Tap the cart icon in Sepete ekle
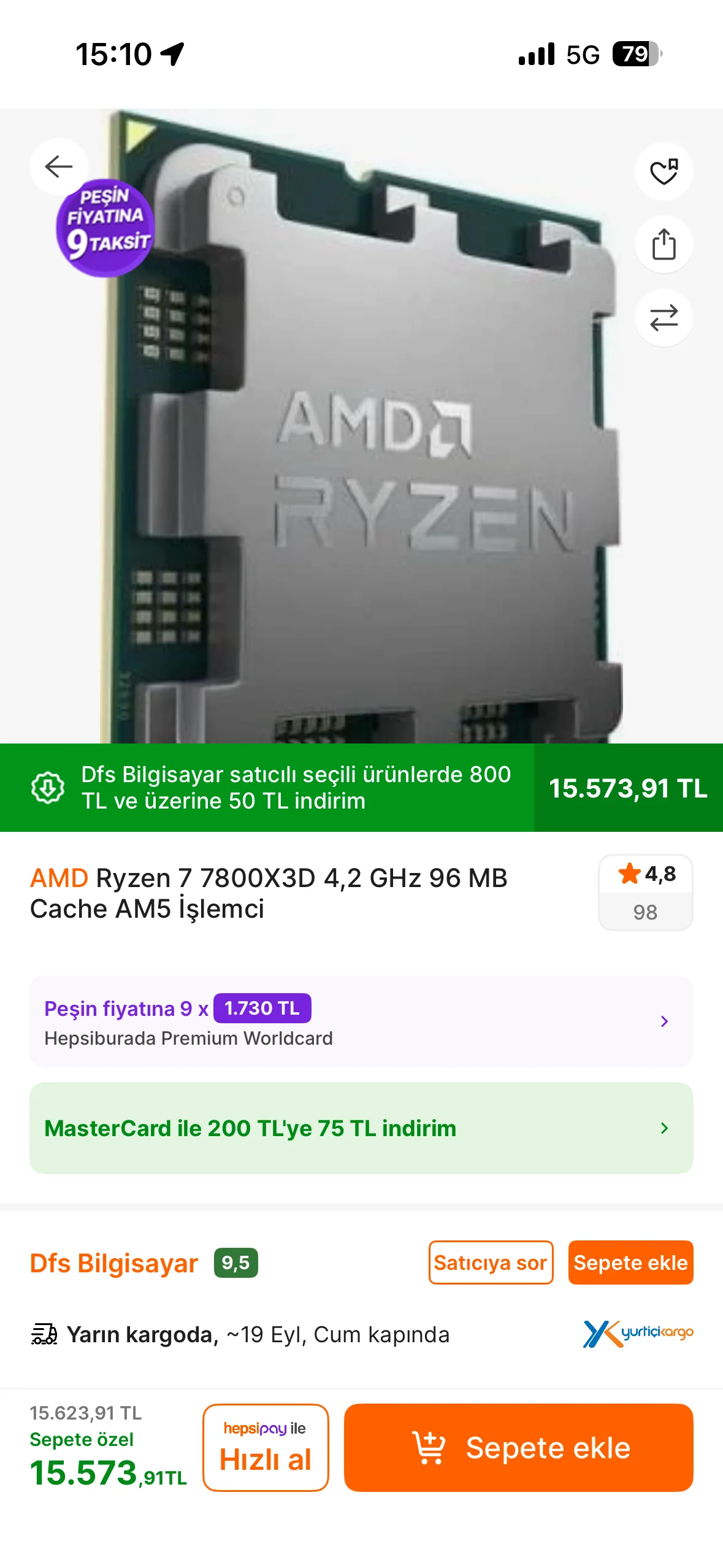This screenshot has height=1568, width=723. coord(429,1448)
